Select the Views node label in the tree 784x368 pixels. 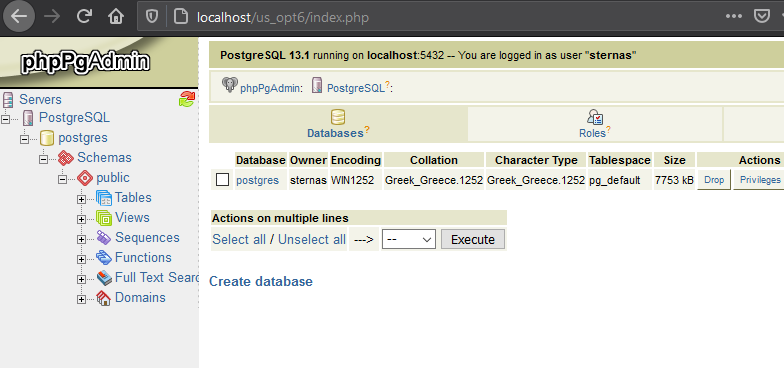point(132,218)
